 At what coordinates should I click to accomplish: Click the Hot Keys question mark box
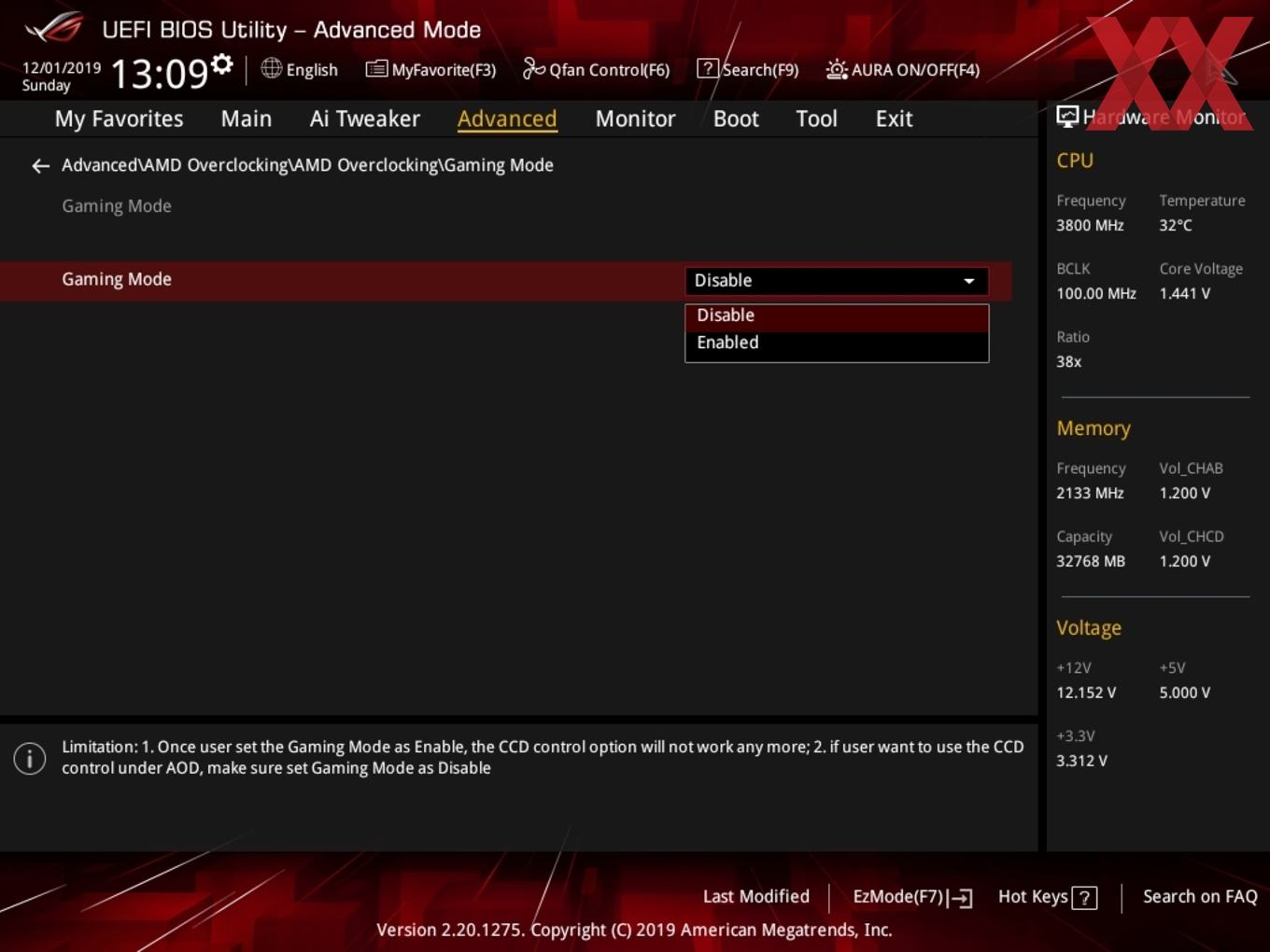(1084, 898)
